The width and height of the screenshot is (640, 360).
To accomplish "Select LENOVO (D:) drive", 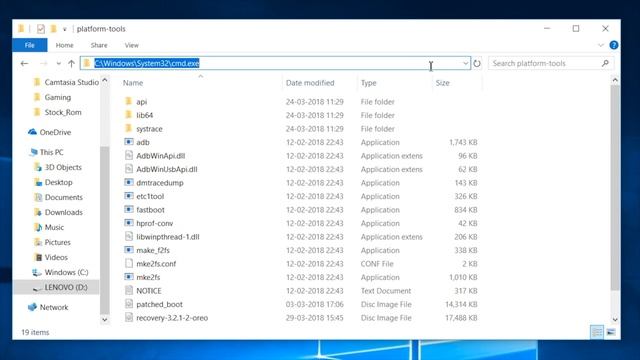I will [66, 287].
